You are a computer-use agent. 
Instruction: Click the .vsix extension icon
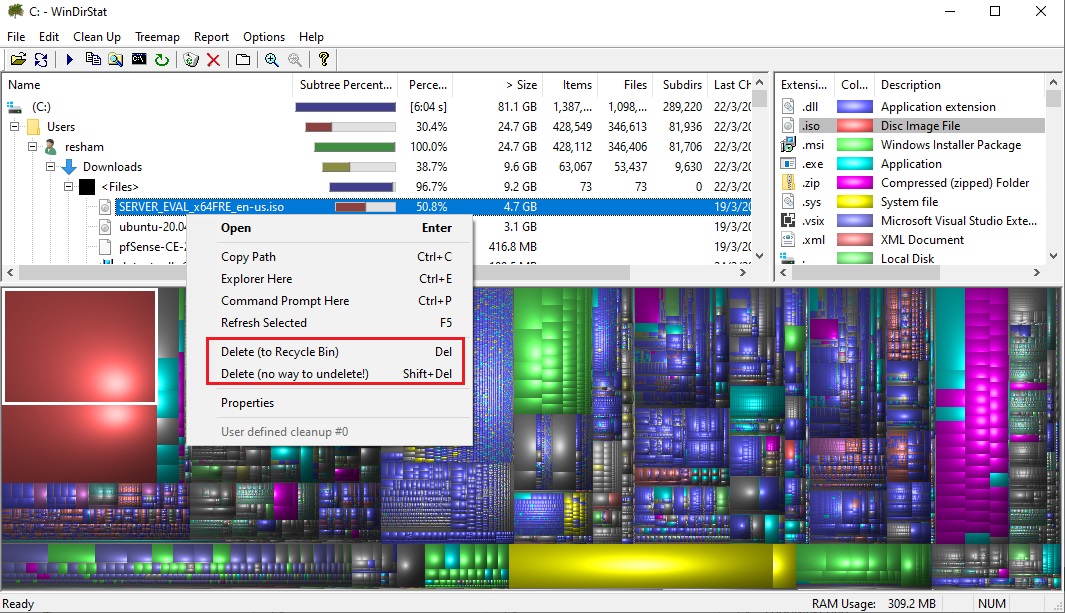(788, 221)
